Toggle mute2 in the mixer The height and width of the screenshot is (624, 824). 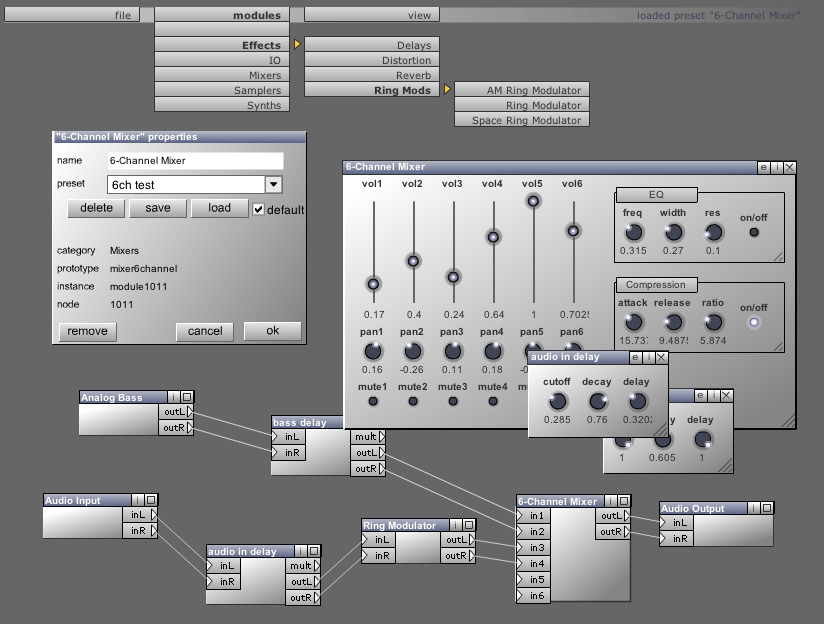click(x=413, y=401)
